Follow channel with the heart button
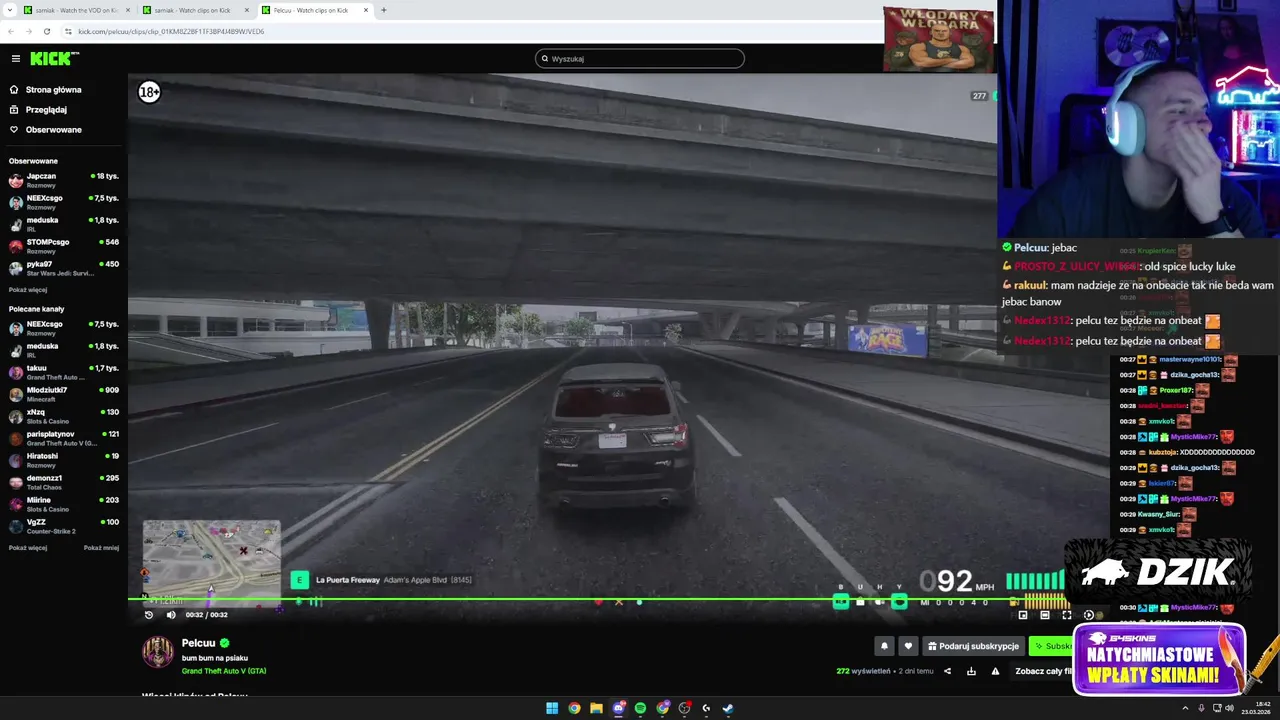Image resolution: width=1280 pixels, height=720 pixels. [x=908, y=646]
